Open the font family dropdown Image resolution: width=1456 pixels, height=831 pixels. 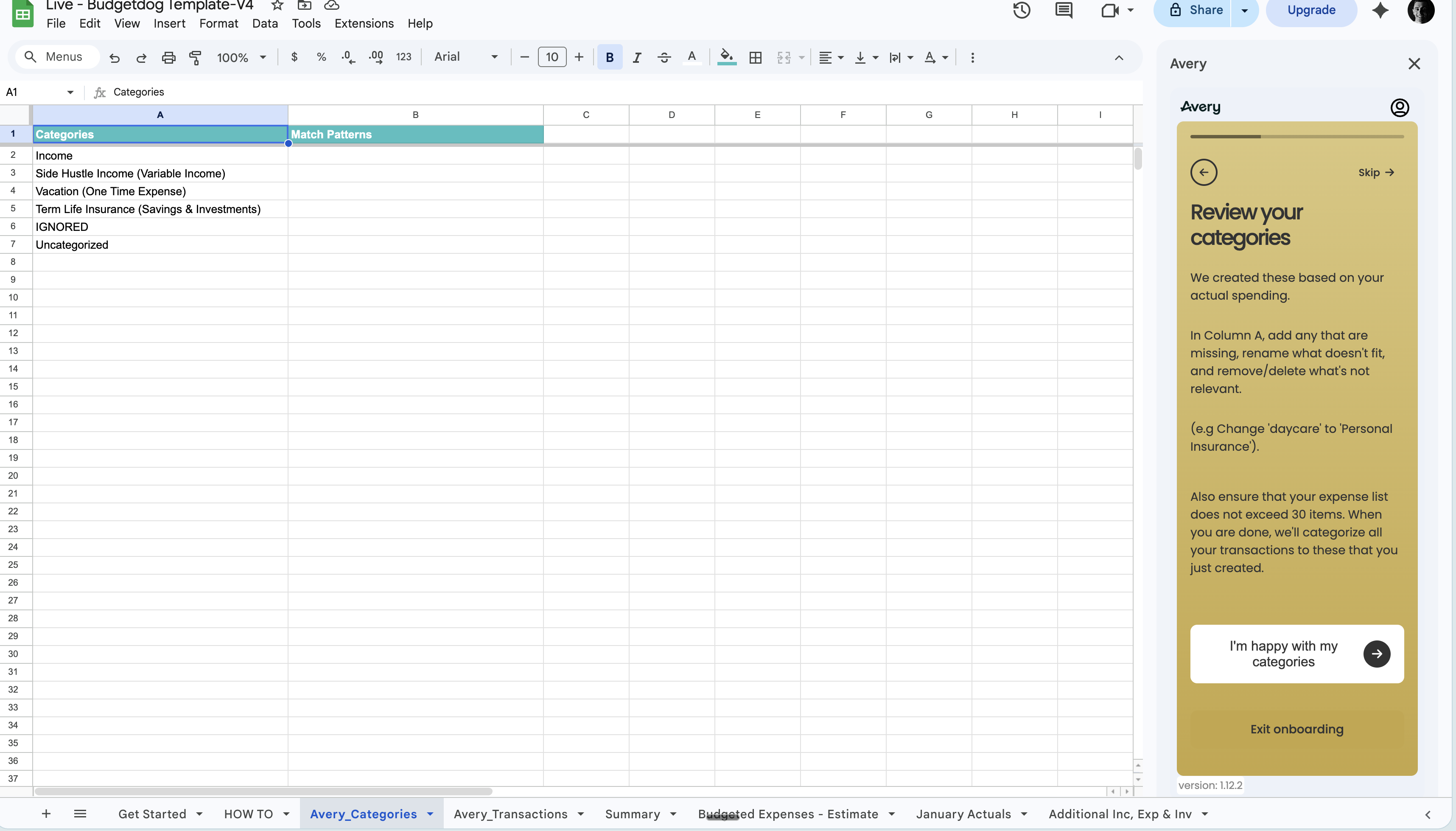coord(465,57)
